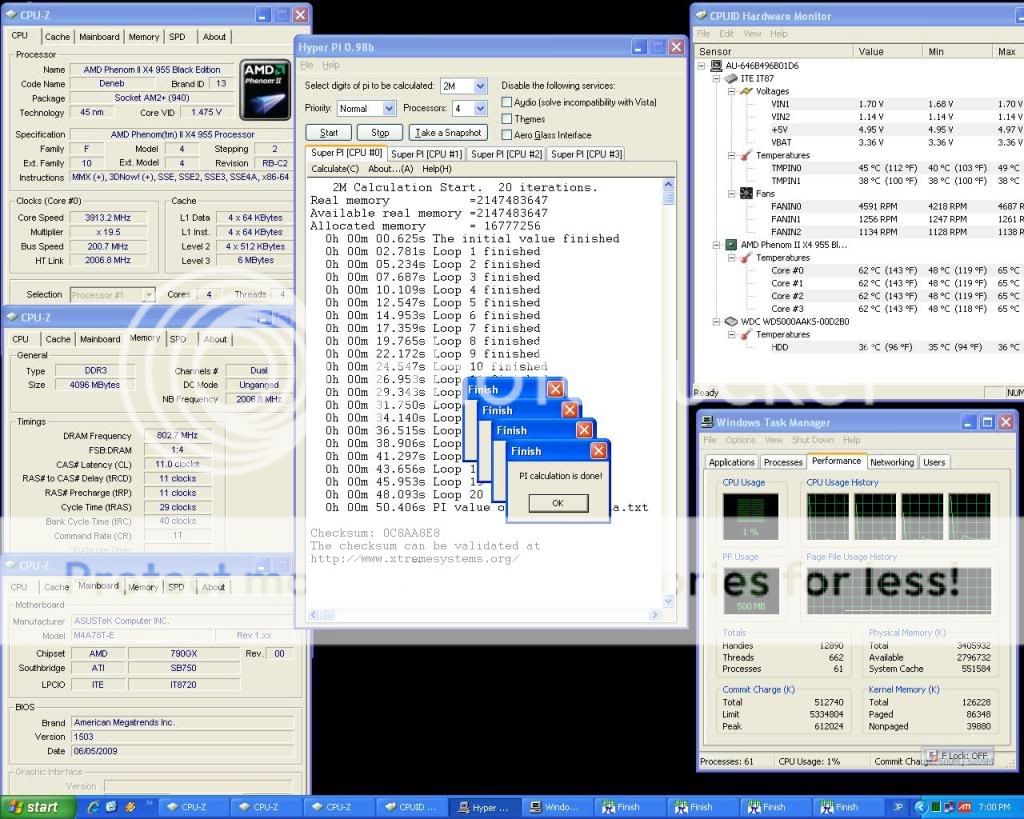Tick the Aero Glass Interface checkbox
Viewport: 1024px width, 819px height.
[x=506, y=135]
